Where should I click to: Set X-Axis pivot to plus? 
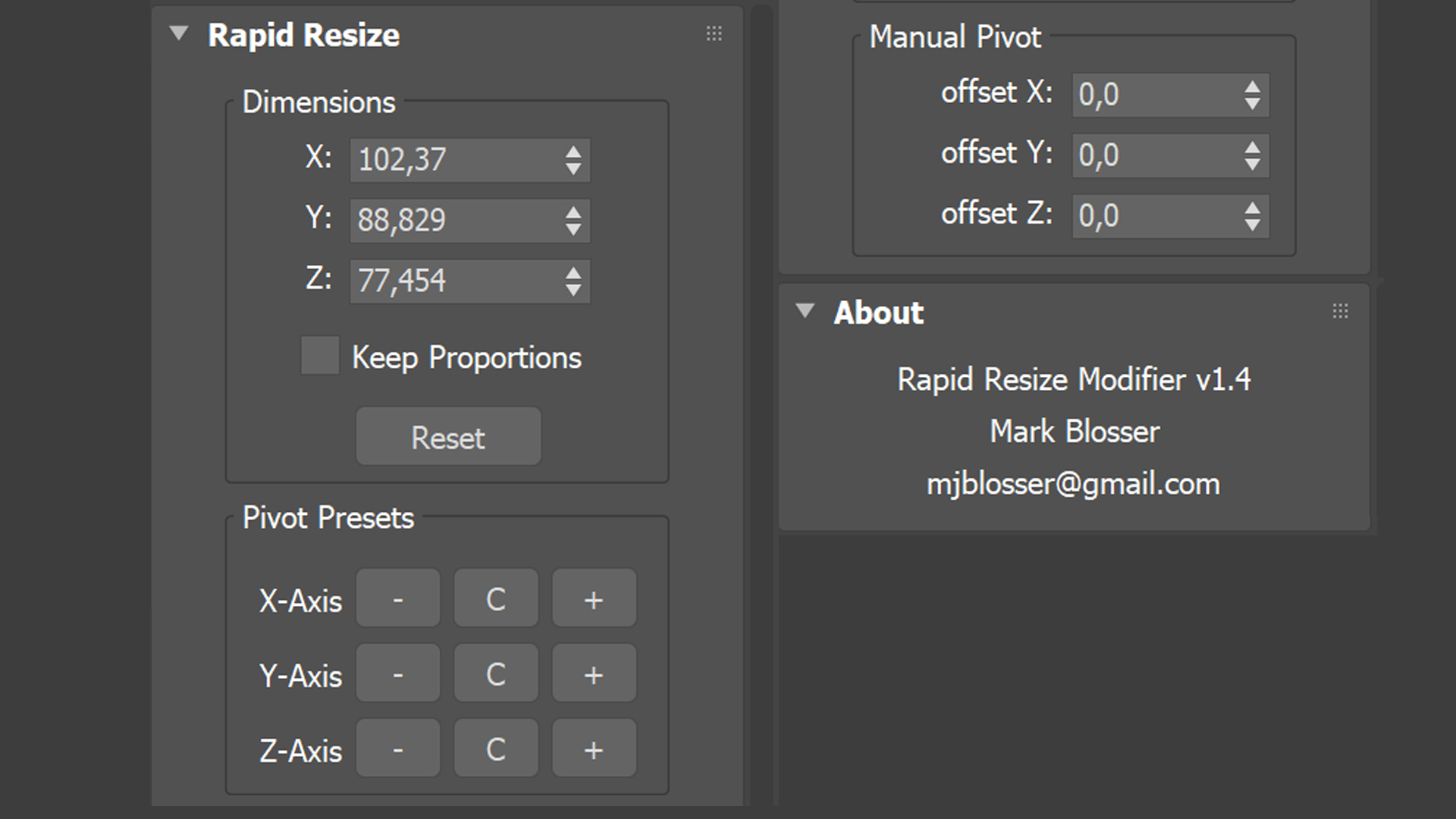click(594, 598)
